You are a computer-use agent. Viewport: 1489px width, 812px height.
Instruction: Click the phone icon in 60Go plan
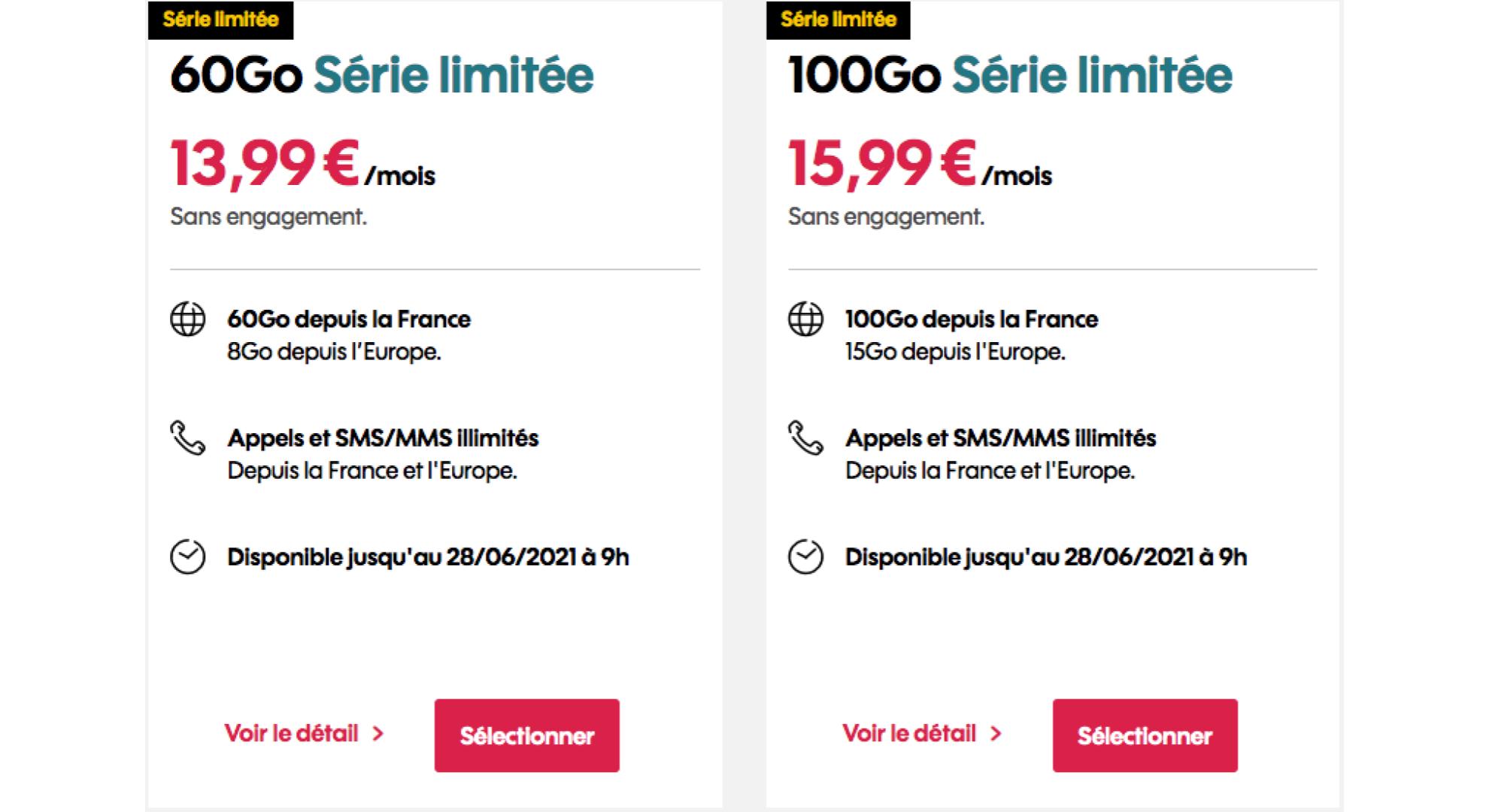click(x=187, y=438)
